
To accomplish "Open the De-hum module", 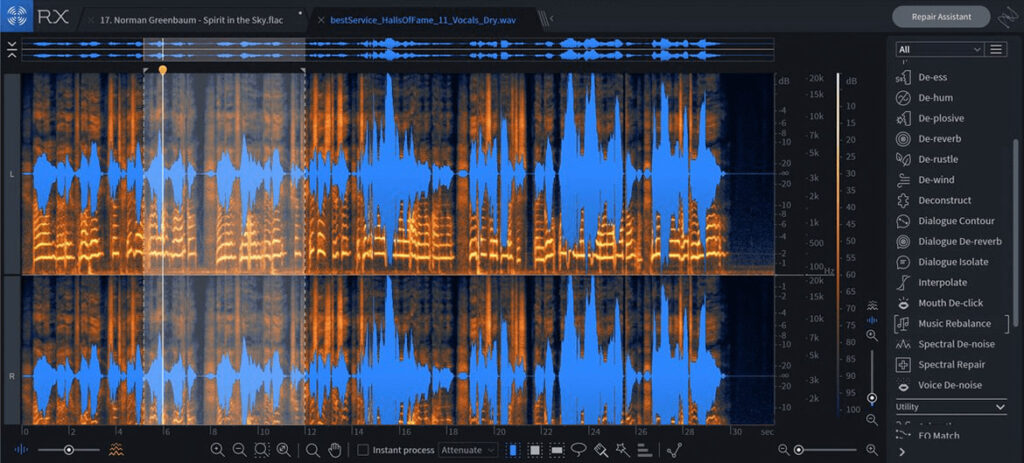I will coord(923,97).
